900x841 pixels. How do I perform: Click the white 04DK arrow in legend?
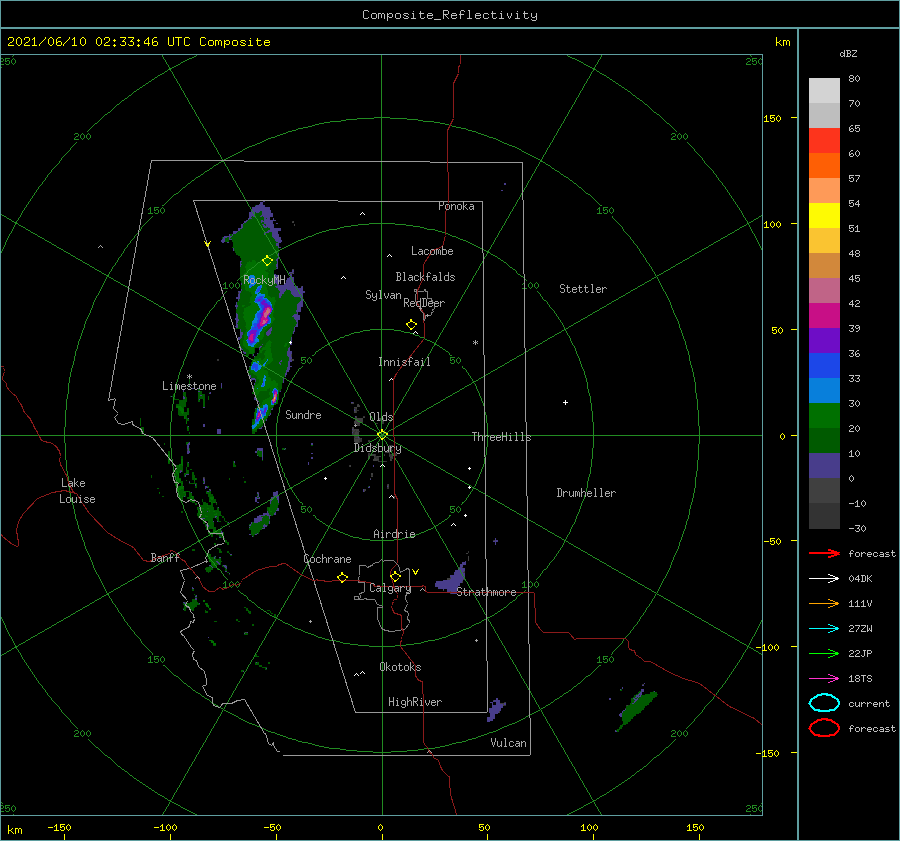[824, 578]
